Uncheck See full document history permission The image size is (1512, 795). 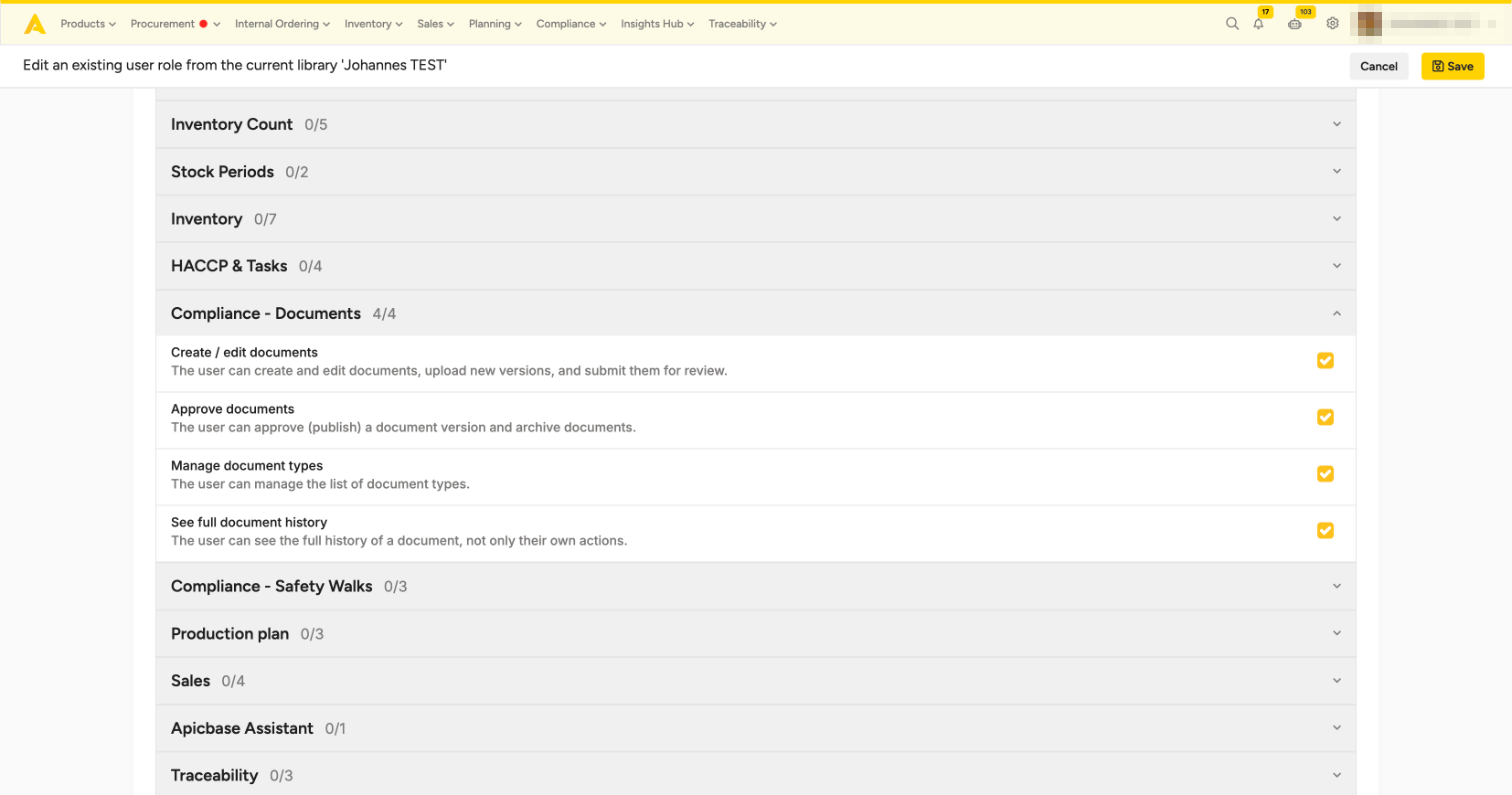point(1325,531)
